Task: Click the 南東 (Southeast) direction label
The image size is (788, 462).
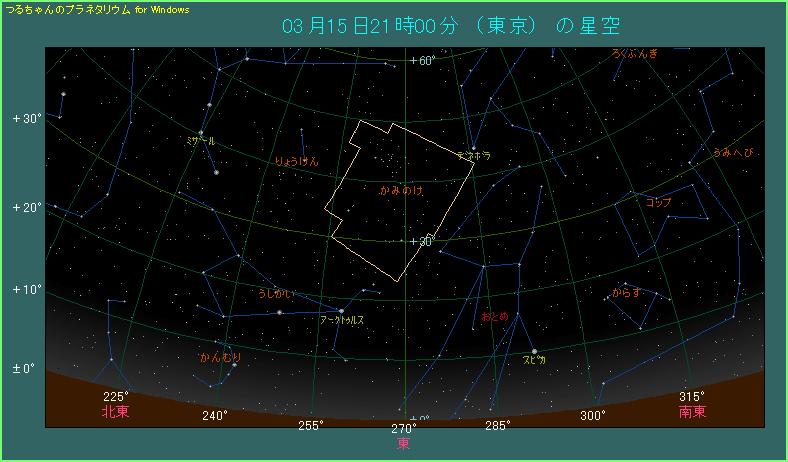Action: (692, 411)
